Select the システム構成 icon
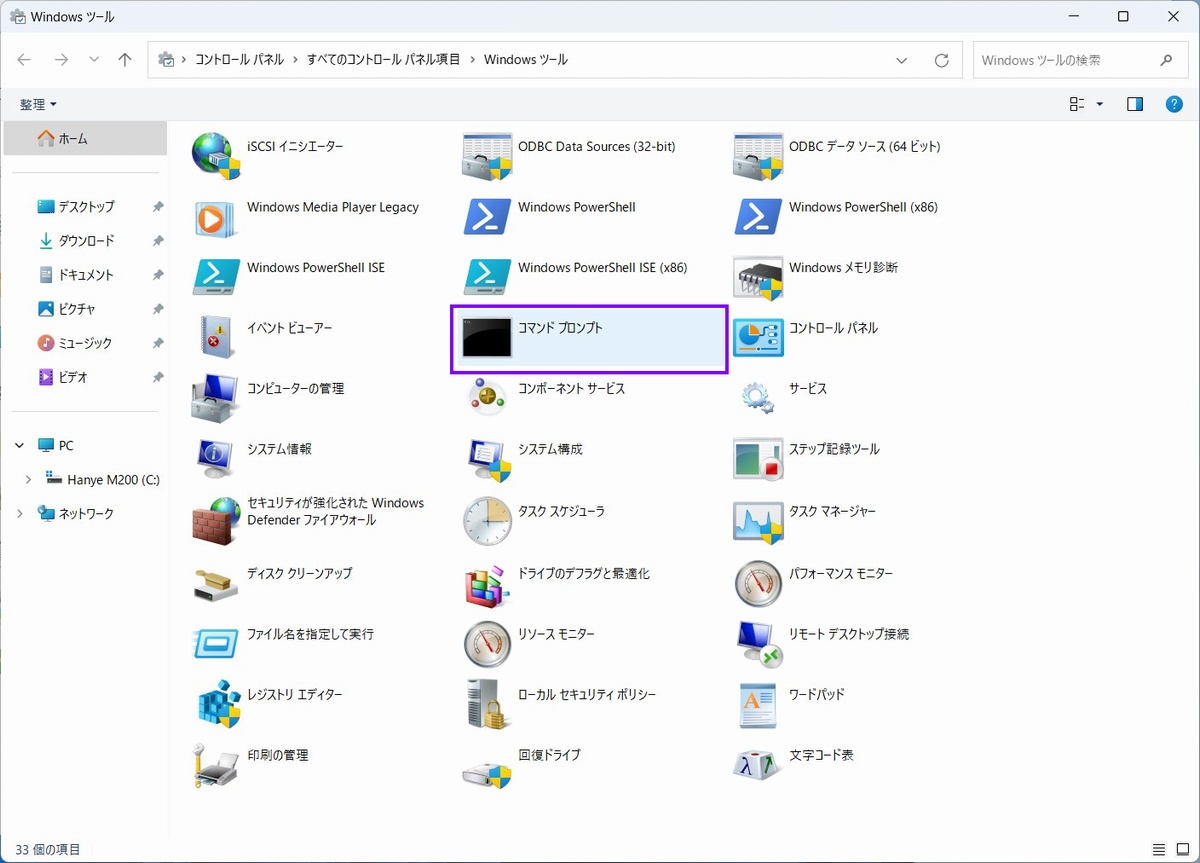The width and height of the screenshot is (1200, 863). click(x=487, y=459)
